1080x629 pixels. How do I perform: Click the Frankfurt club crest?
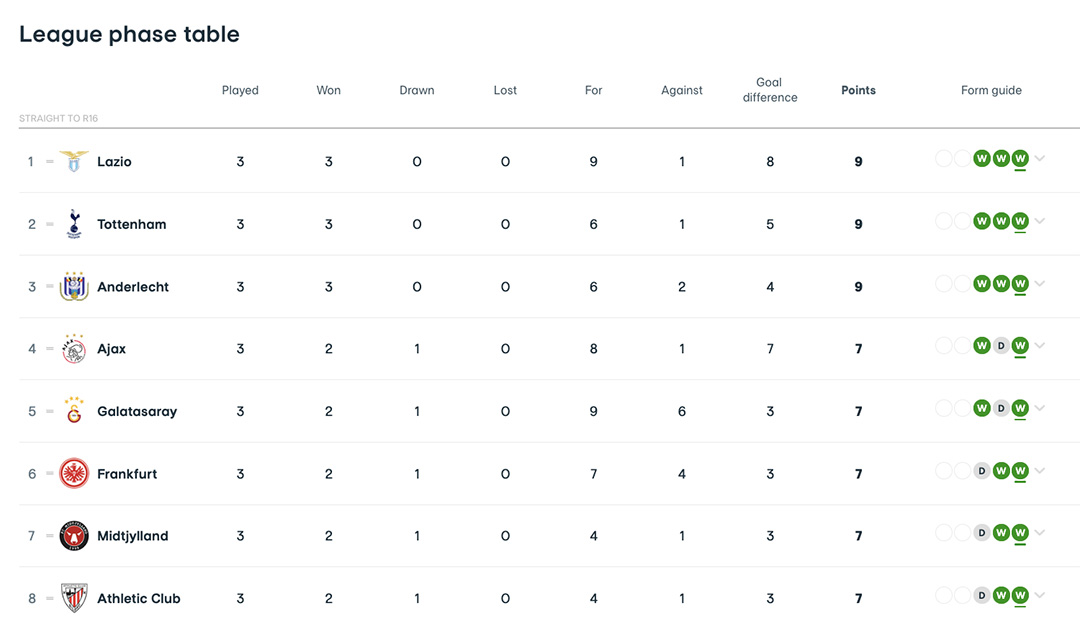[74, 473]
